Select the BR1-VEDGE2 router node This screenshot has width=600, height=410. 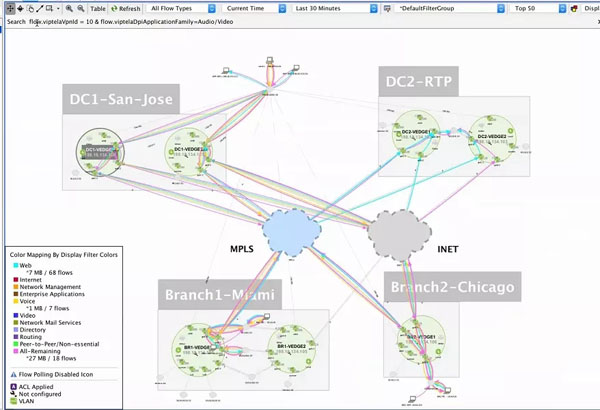tap(292, 349)
